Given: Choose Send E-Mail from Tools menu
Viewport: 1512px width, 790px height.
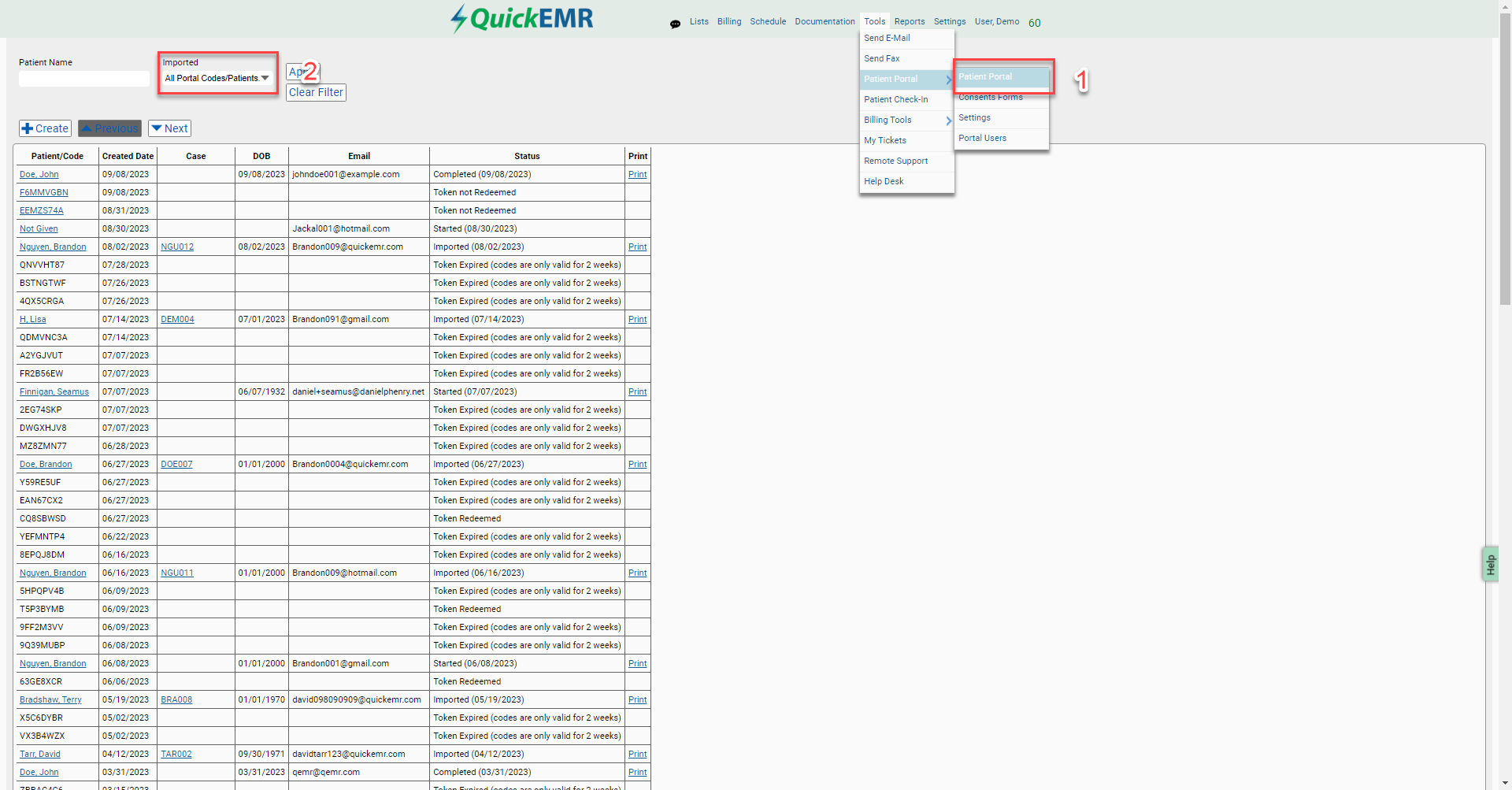Looking at the screenshot, I should pyautogui.click(x=907, y=38).
